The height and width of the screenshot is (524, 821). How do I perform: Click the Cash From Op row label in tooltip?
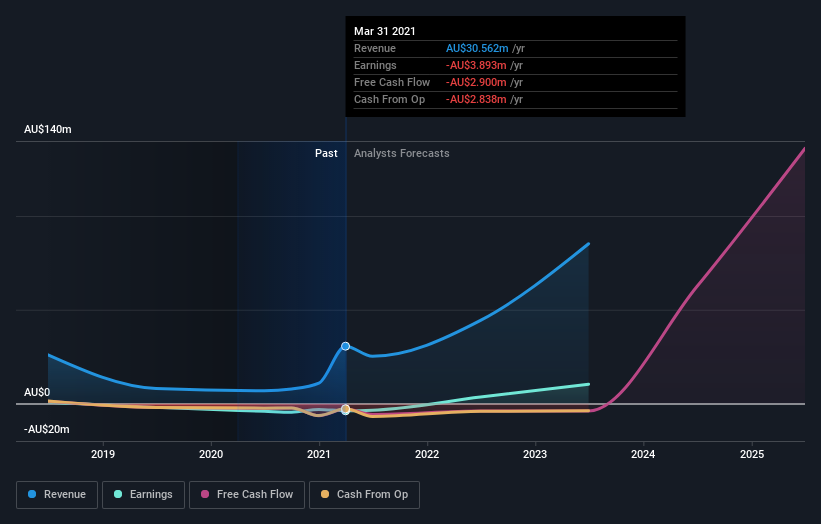390,99
